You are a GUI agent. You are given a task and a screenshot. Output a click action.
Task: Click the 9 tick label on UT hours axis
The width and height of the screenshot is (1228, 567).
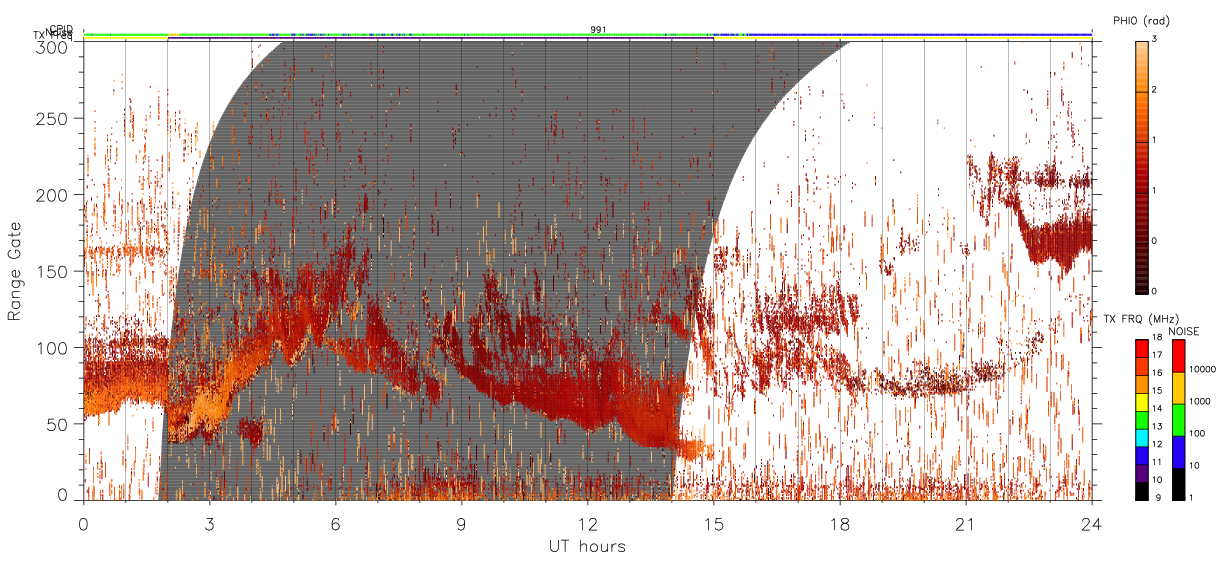(461, 524)
